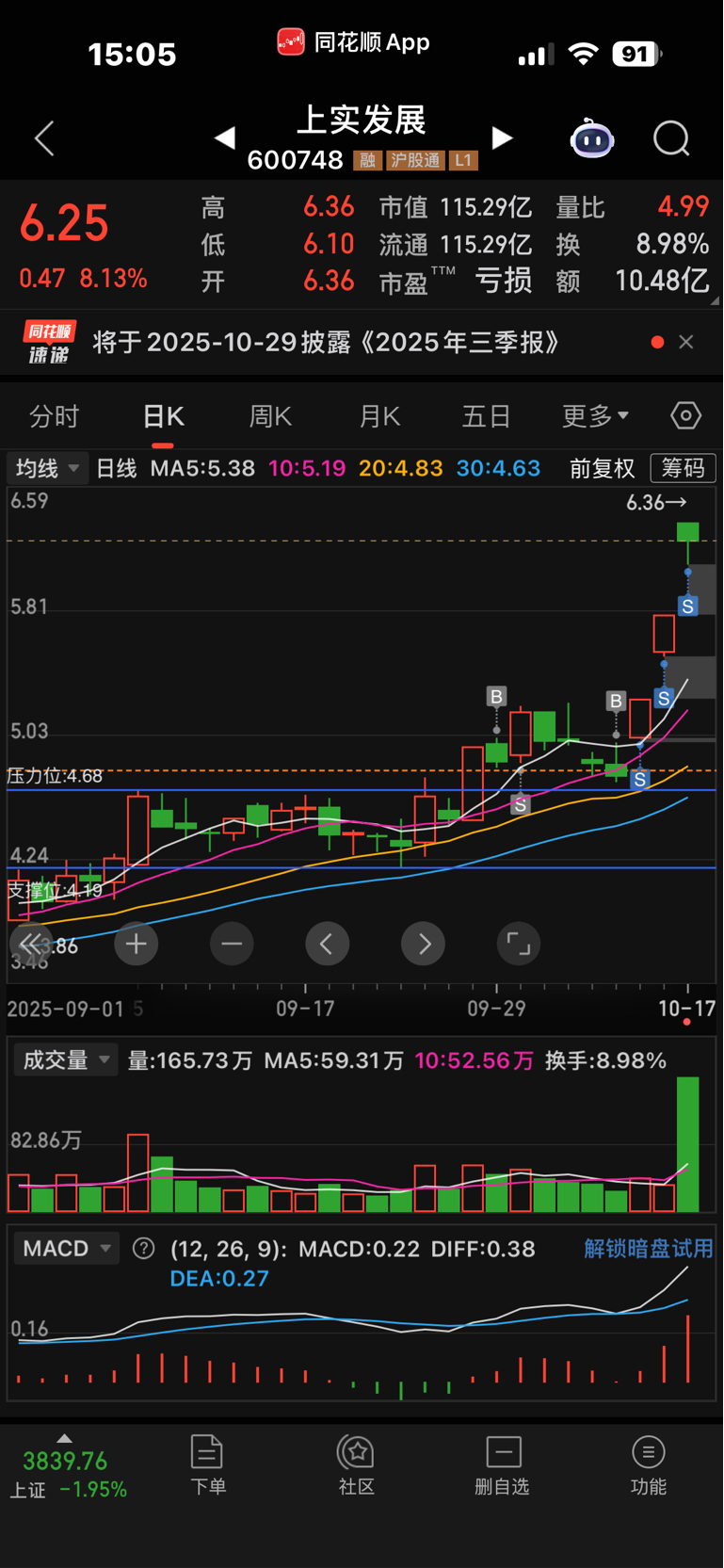Open the 2025年三季报 disclosure news
The image size is (724, 1568).
(x=326, y=342)
